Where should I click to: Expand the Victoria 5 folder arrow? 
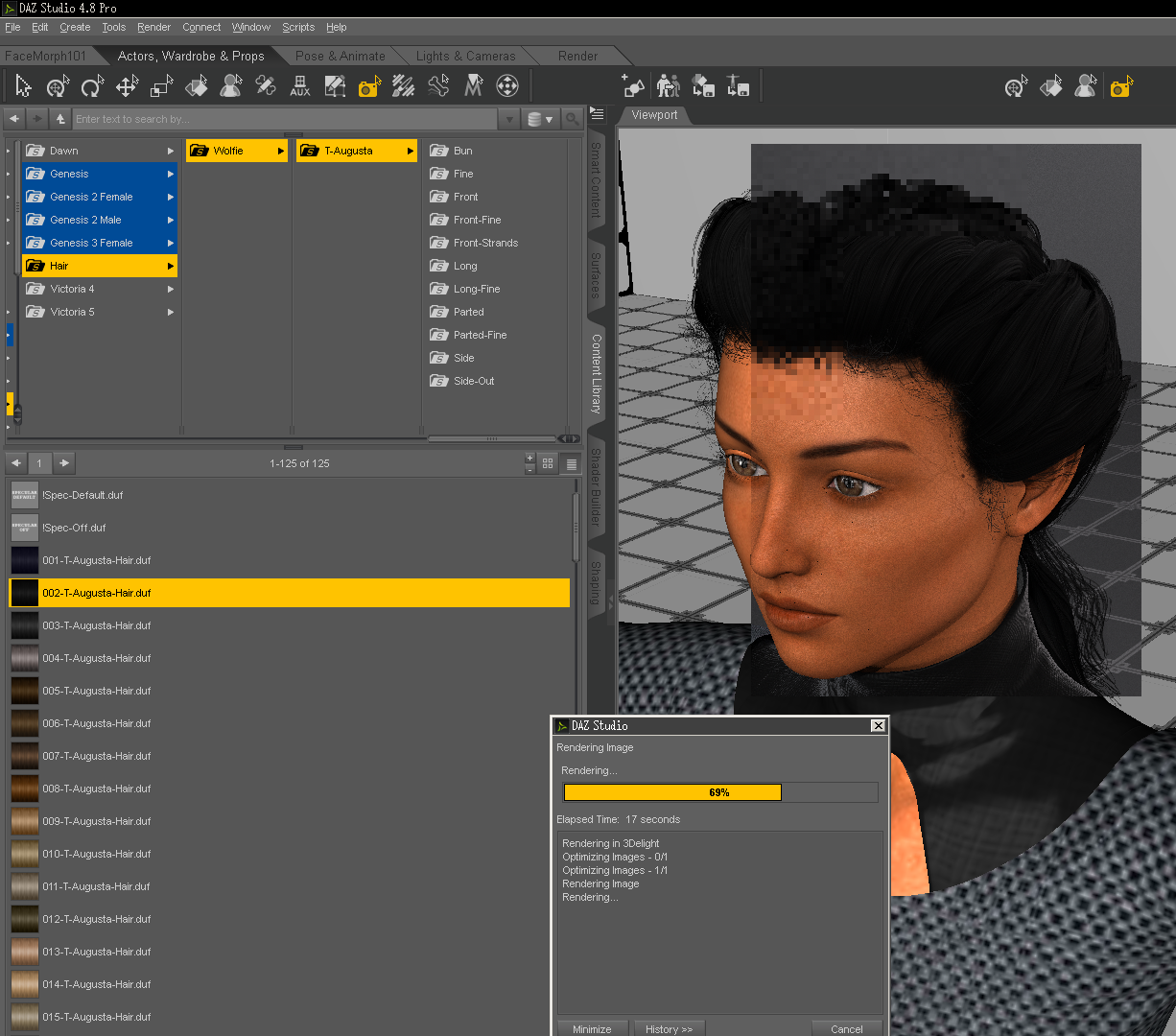pos(171,312)
